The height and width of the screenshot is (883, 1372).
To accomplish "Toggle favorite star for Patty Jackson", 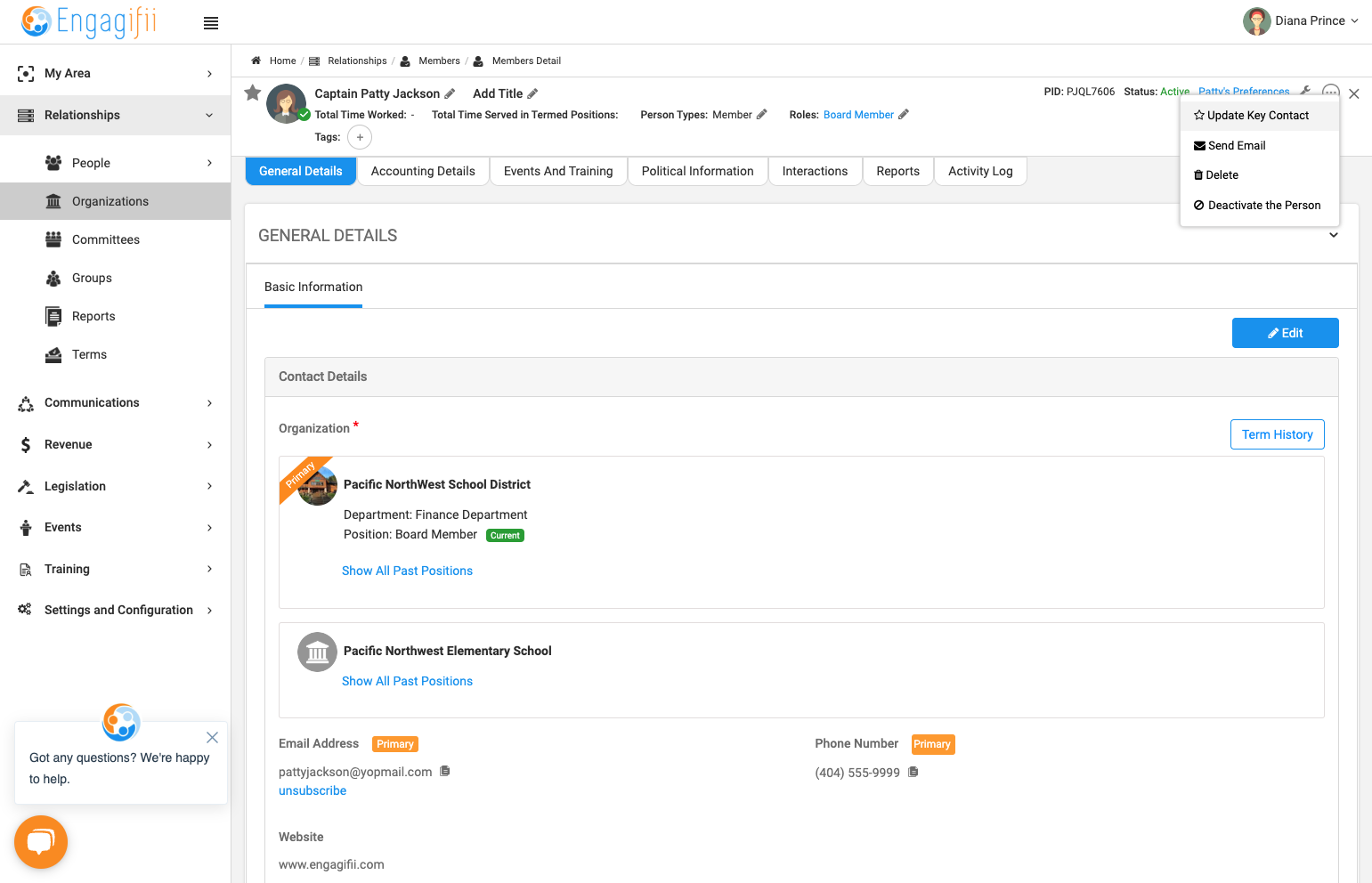I will pos(253,93).
